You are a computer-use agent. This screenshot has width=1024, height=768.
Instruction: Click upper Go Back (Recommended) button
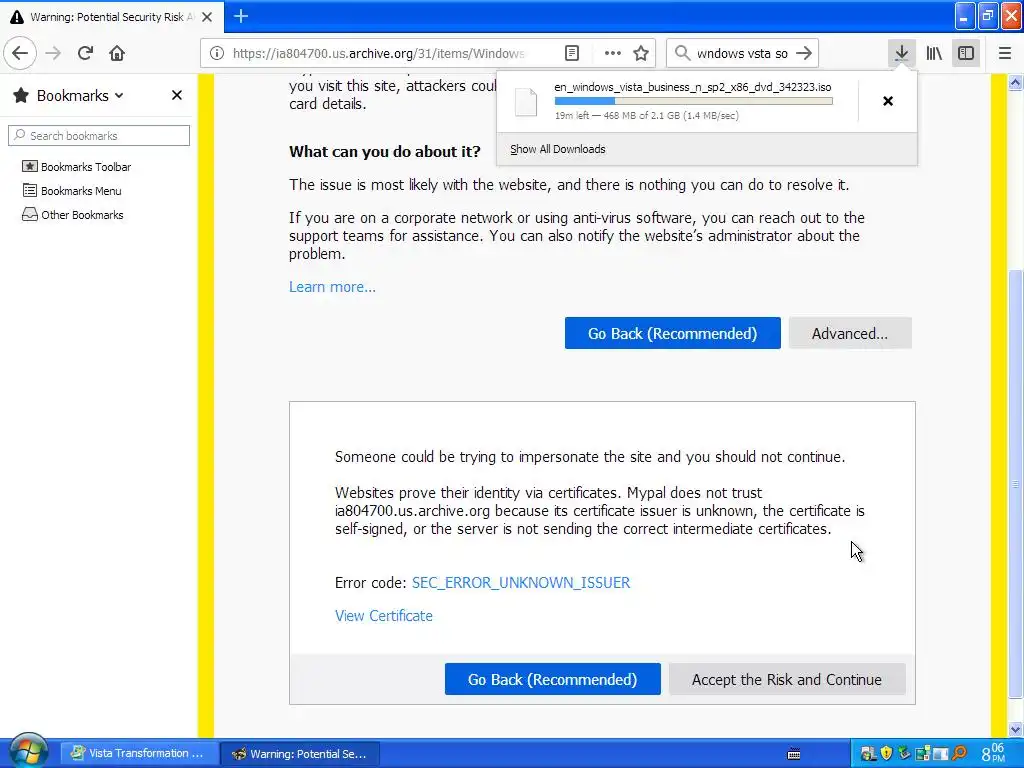673,333
